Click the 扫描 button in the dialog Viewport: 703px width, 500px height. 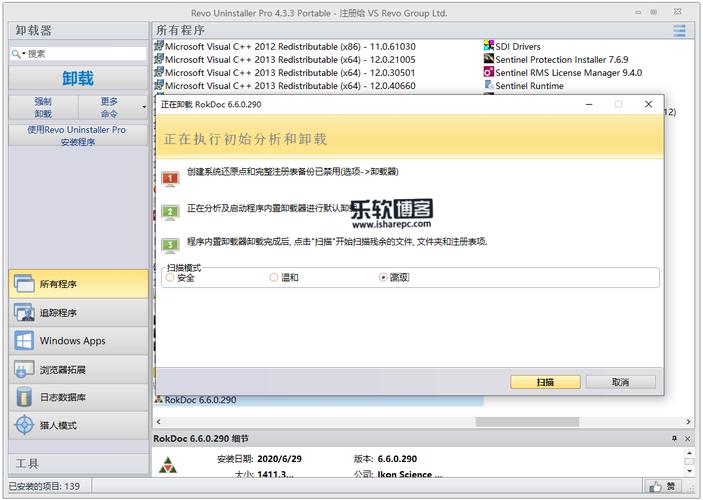click(x=545, y=382)
